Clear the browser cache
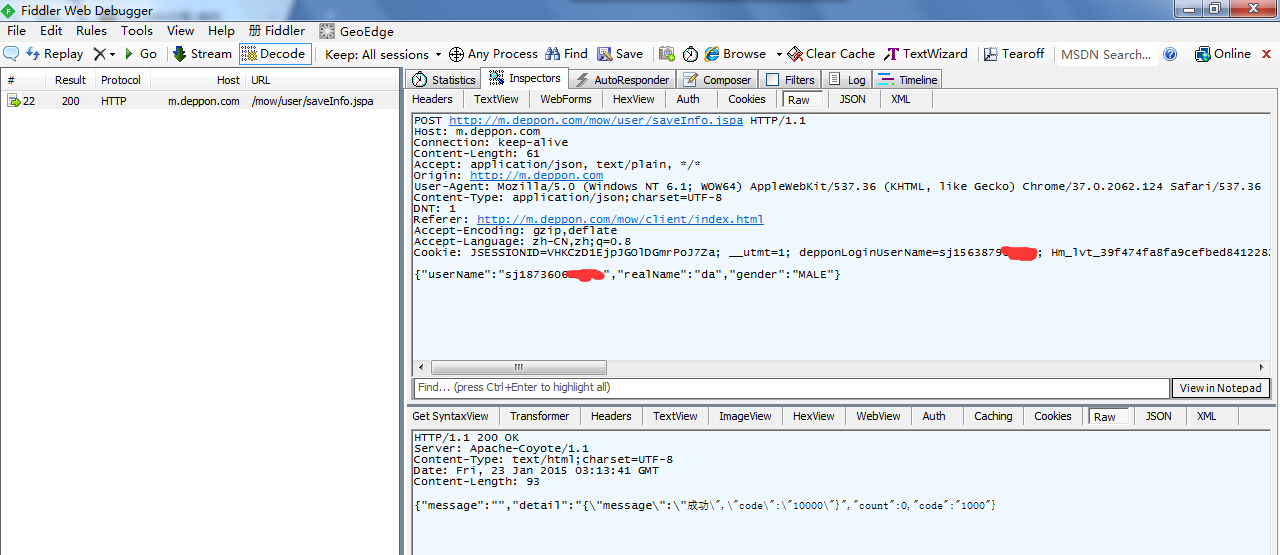 [831, 54]
